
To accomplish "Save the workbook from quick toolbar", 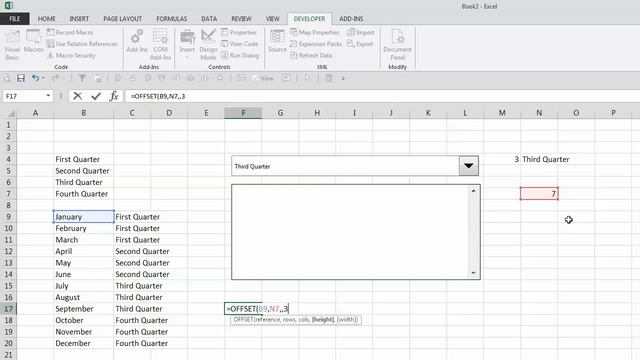I will [20, 78].
